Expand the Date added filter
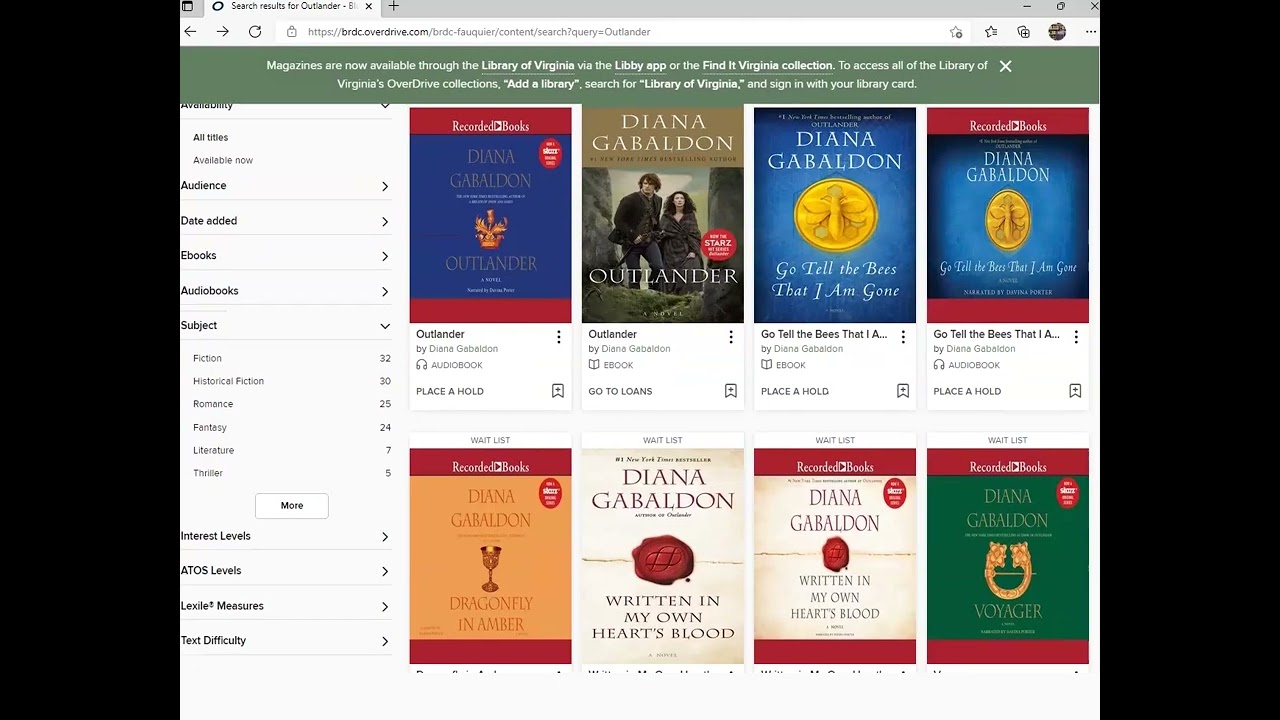The image size is (1280, 720). pyautogui.click(x=285, y=221)
